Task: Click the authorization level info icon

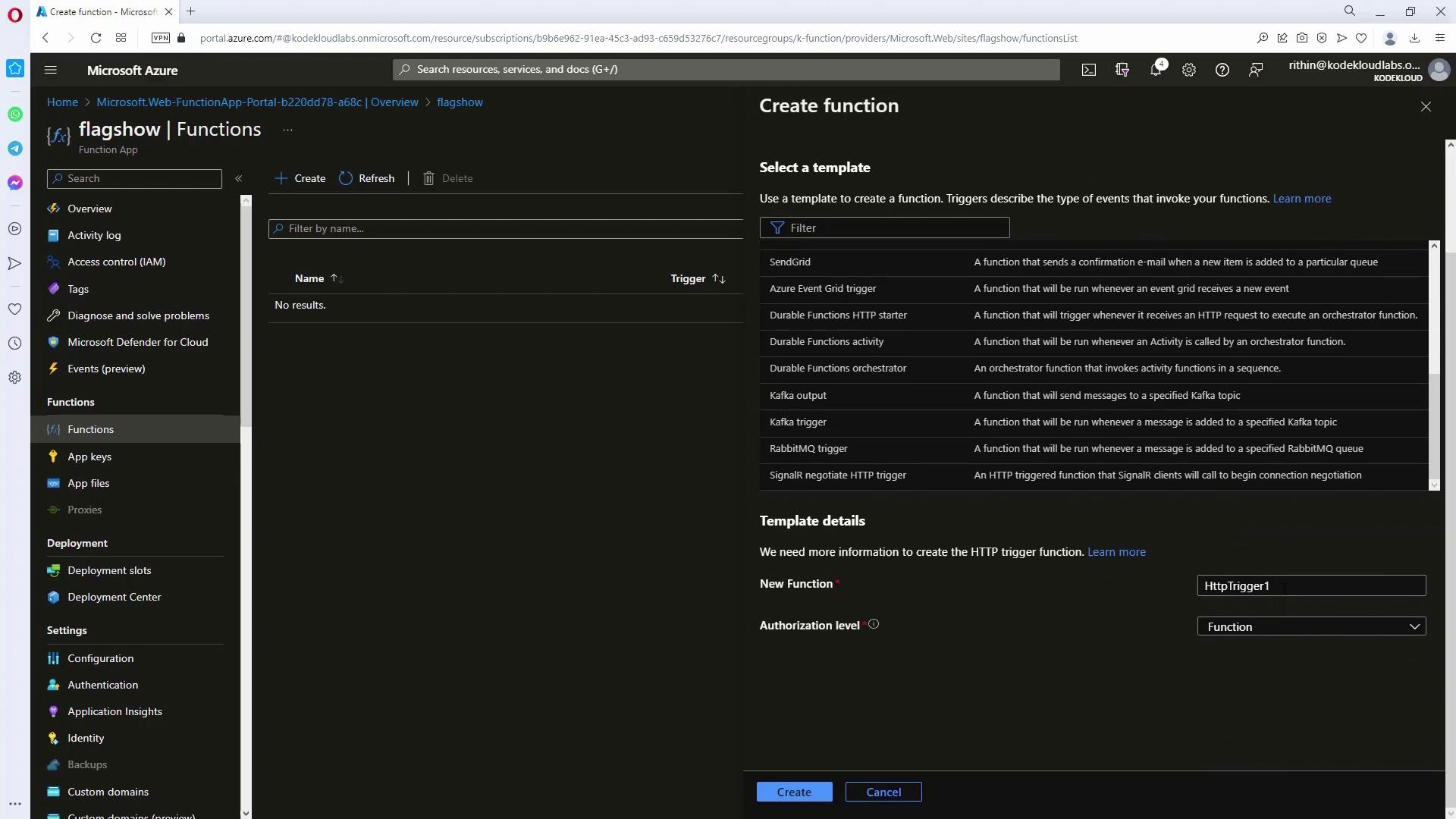Action: [x=874, y=624]
